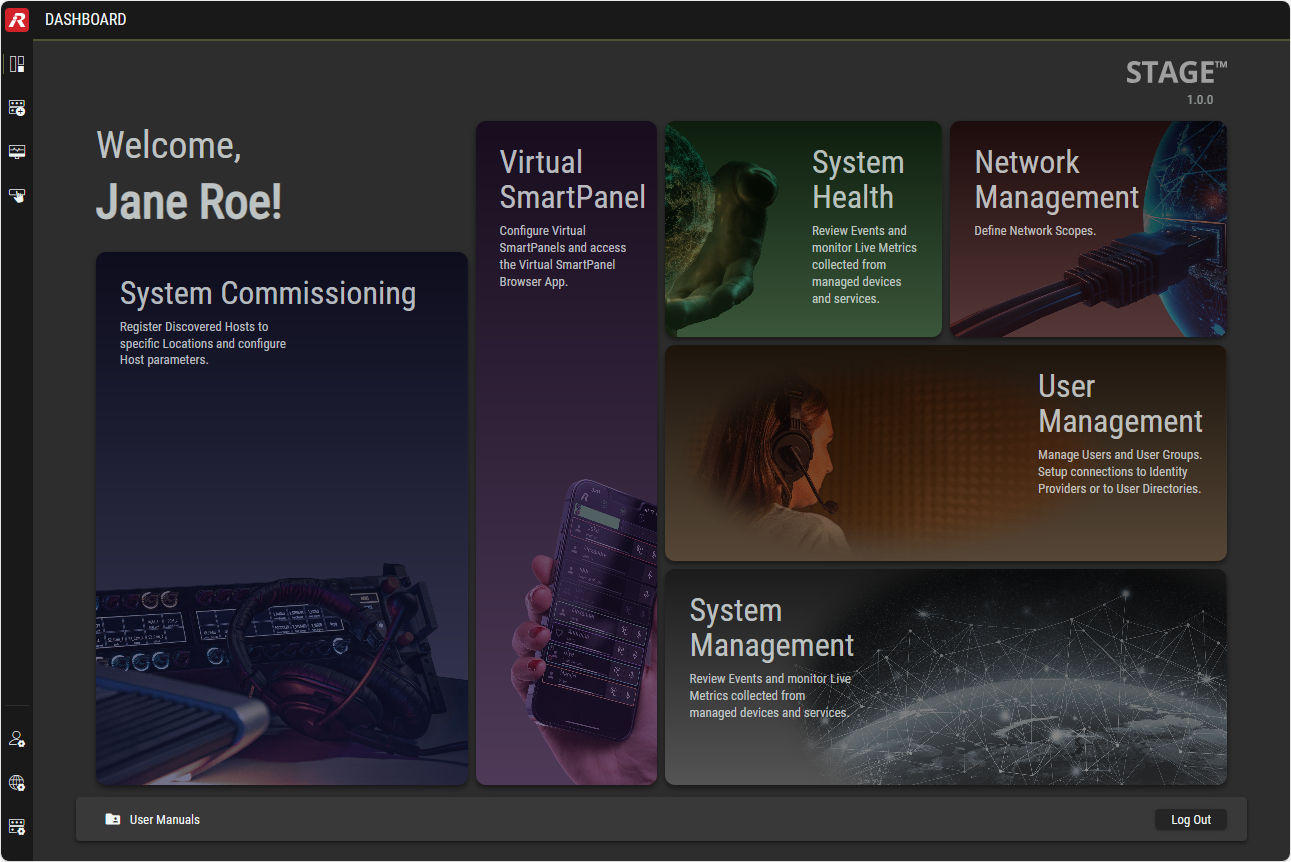Click 'Manage Users and User Groups.' text
Viewport: 1291px width, 862px height.
(1120, 455)
